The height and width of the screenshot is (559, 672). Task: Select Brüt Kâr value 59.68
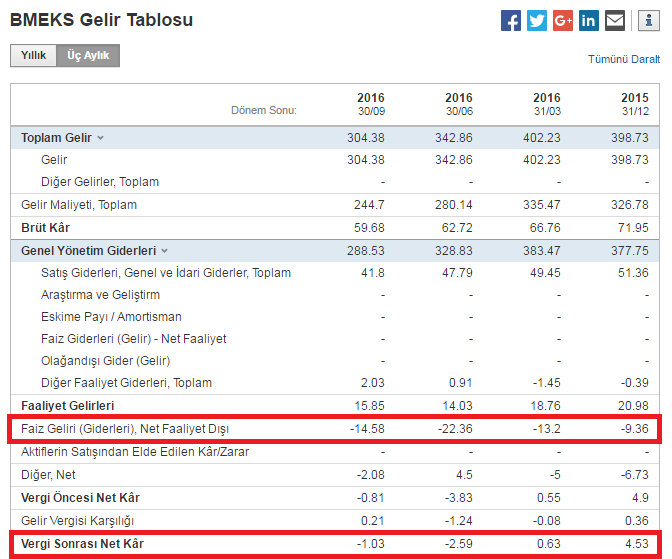pyautogui.click(x=369, y=228)
